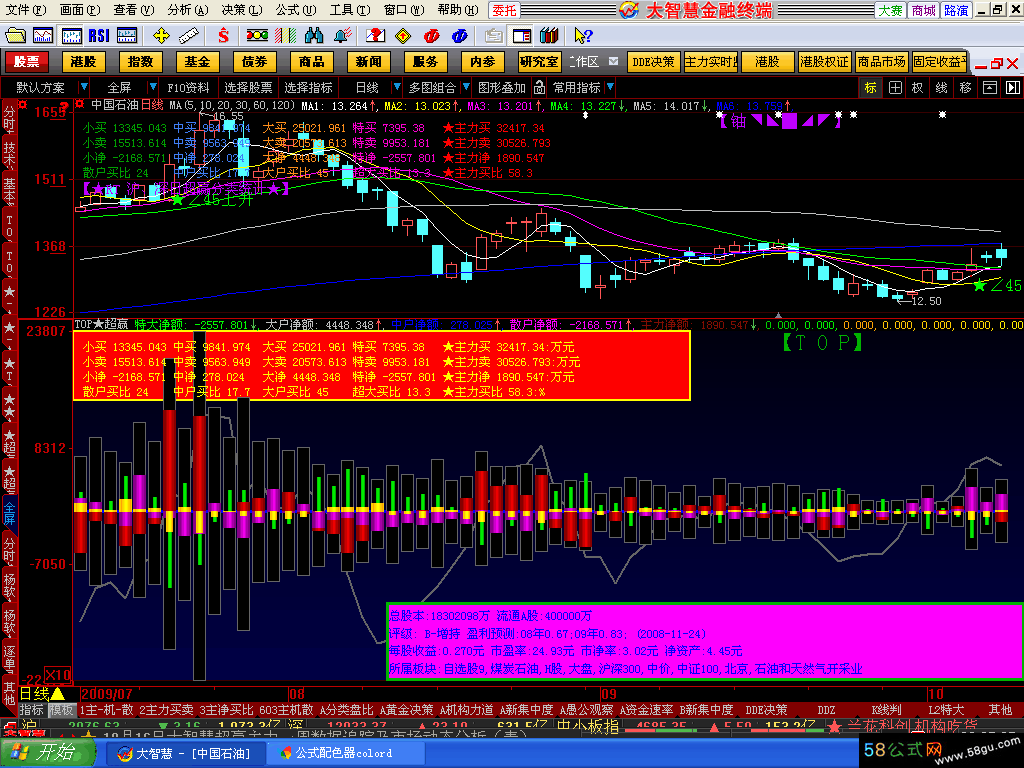1024x768 pixels.
Task: Open the time-sharing line chart icon
Action: pyautogui.click(x=43, y=35)
